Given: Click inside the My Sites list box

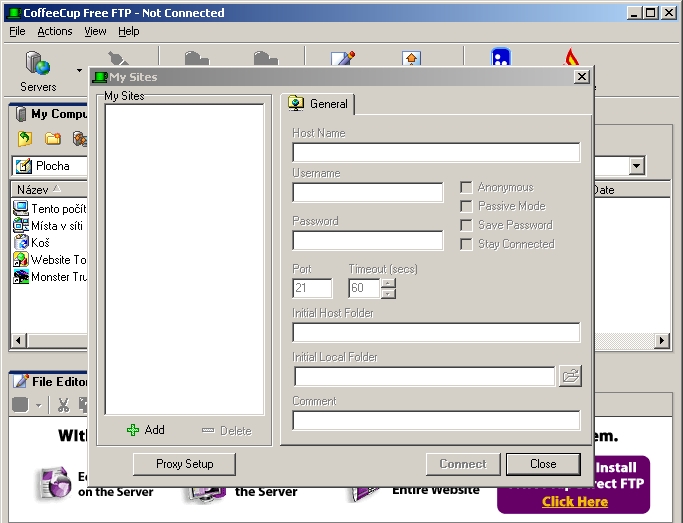Looking at the screenshot, I should coord(184,260).
